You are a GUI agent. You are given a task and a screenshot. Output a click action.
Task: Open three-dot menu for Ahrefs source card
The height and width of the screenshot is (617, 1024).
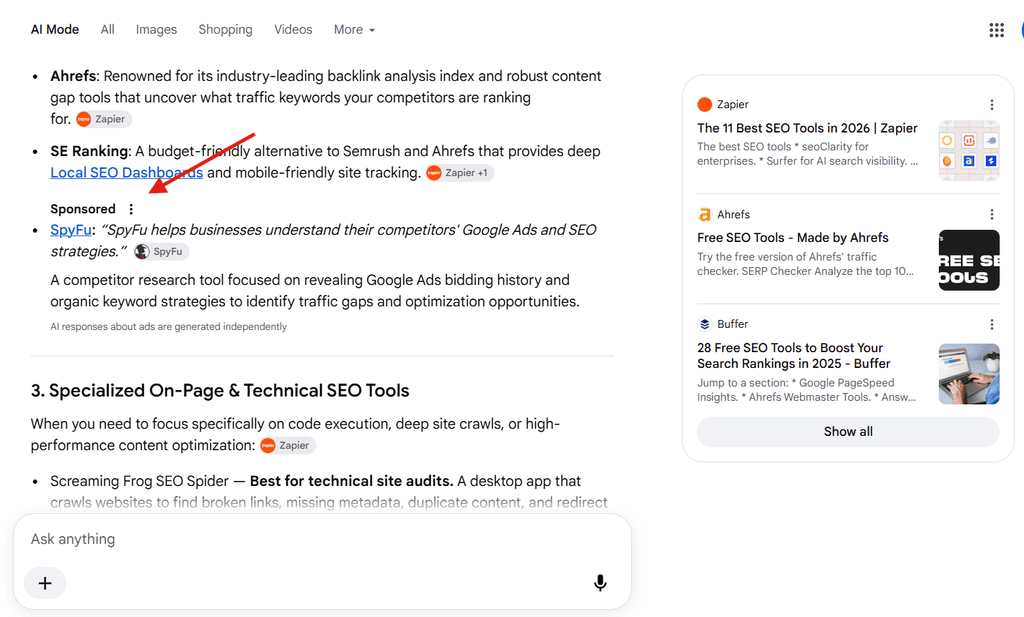coord(991,214)
